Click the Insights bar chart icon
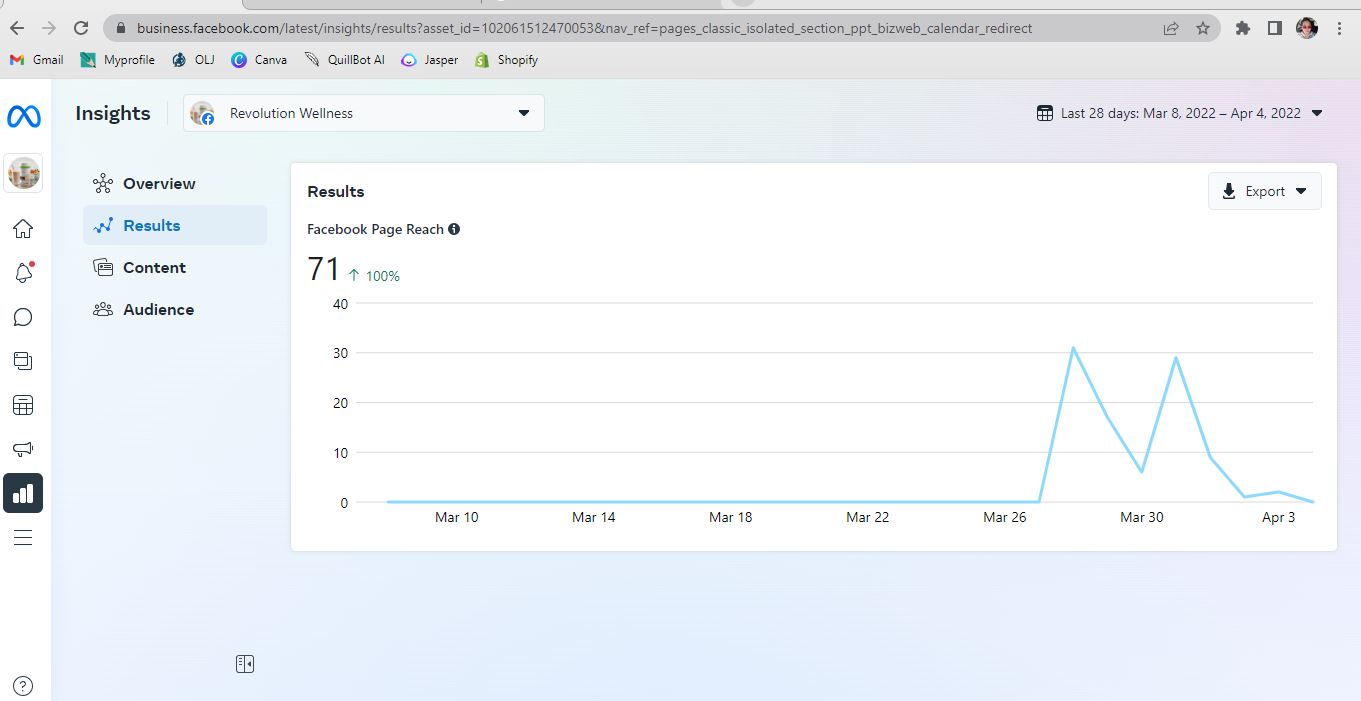Viewport: 1361px width, 701px height. [x=23, y=493]
